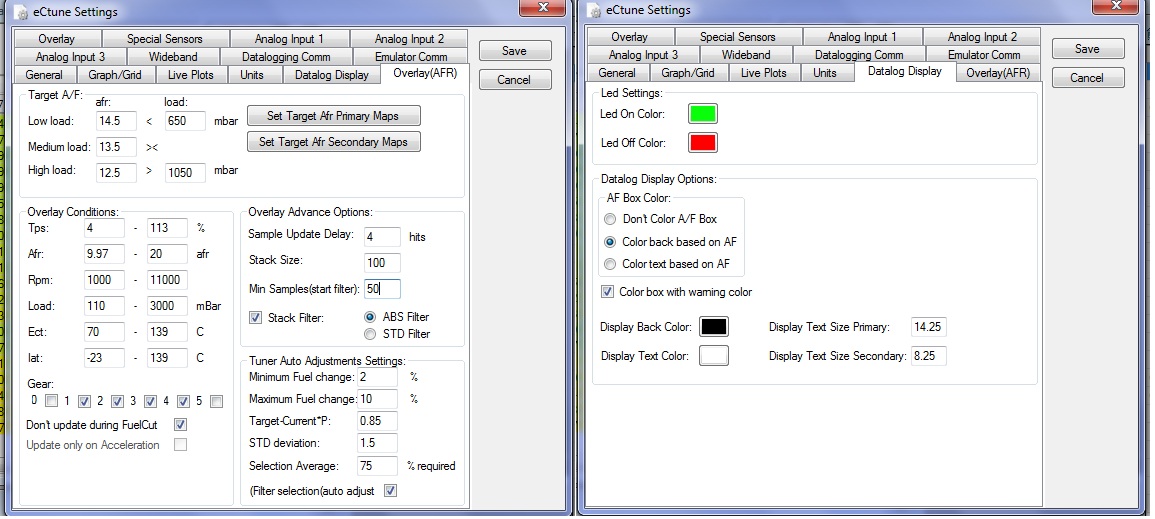The height and width of the screenshot is (519, 1155).
Task: Click Tps minimum field
Action: [x=105, y=228]
